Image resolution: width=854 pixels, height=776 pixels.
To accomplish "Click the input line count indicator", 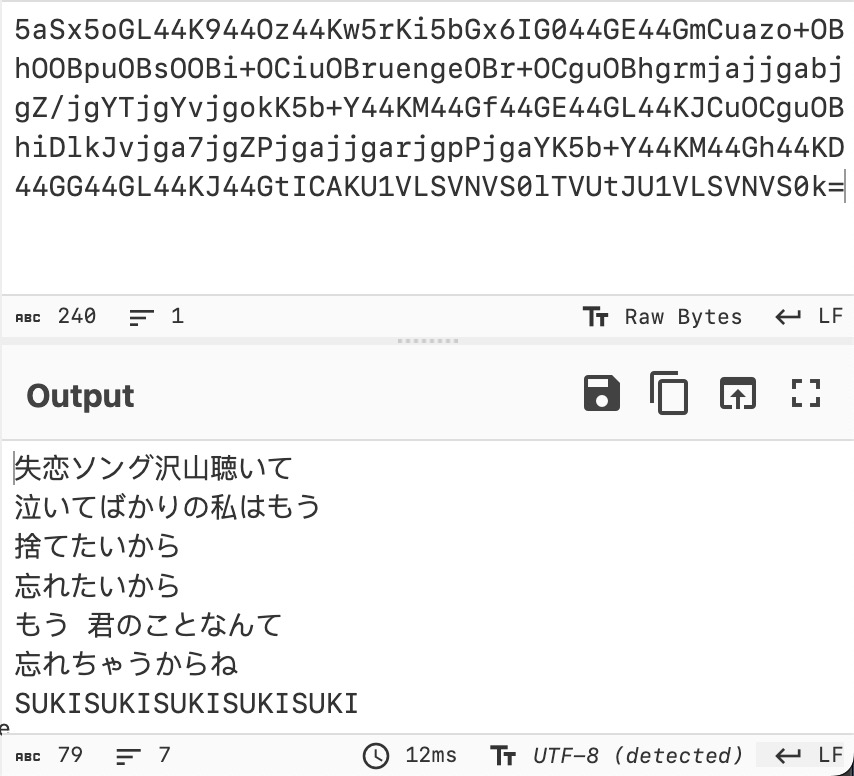I will coord(156,316).
